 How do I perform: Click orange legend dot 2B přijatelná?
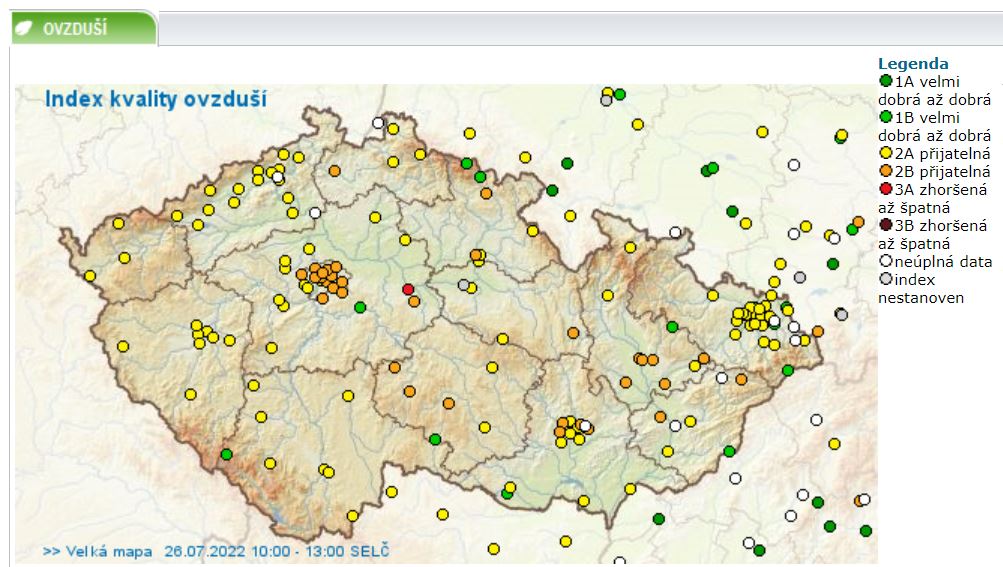coord(886,170)
